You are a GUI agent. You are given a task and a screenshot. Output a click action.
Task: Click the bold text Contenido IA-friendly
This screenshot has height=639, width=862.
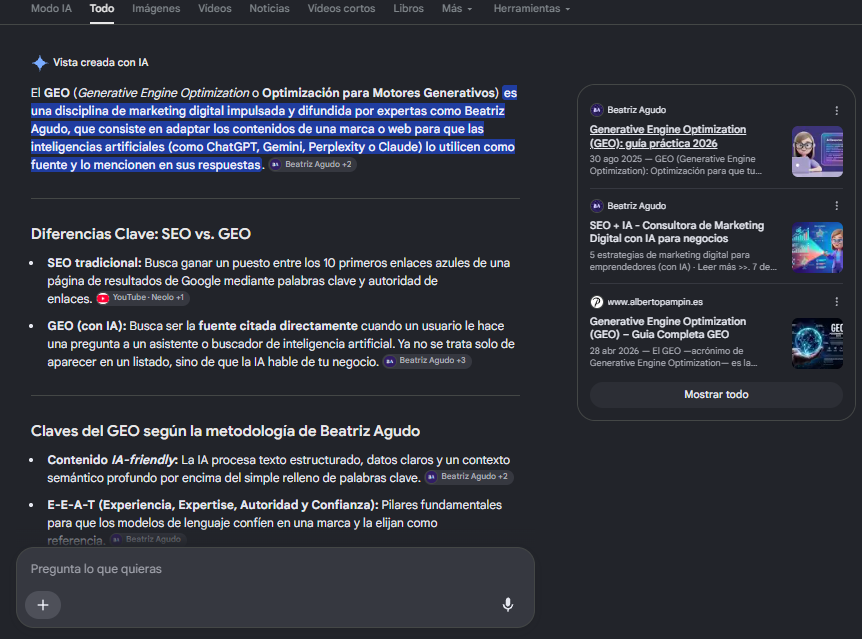click(112, 460)
